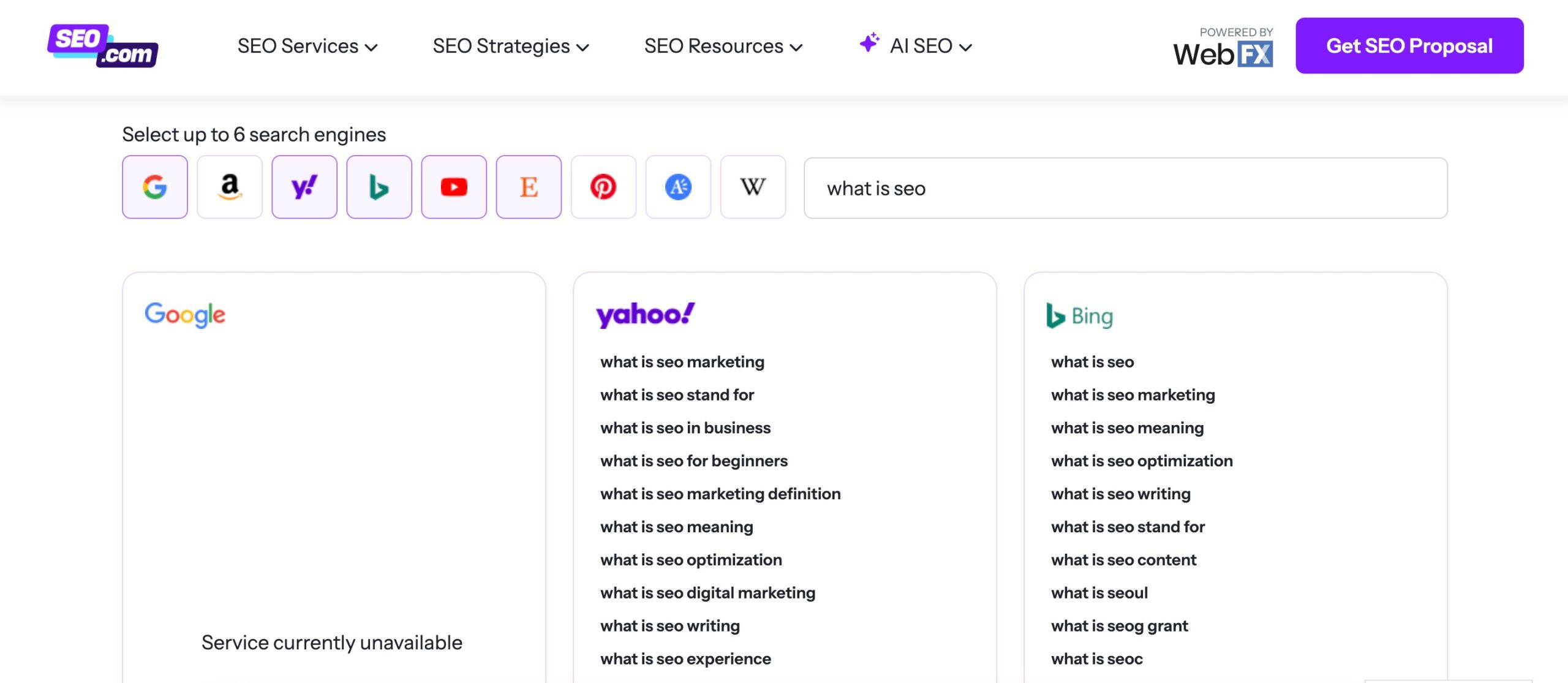Select 'what is seo content'
The image size is (1568, 683).
(x=1124, y=560)
